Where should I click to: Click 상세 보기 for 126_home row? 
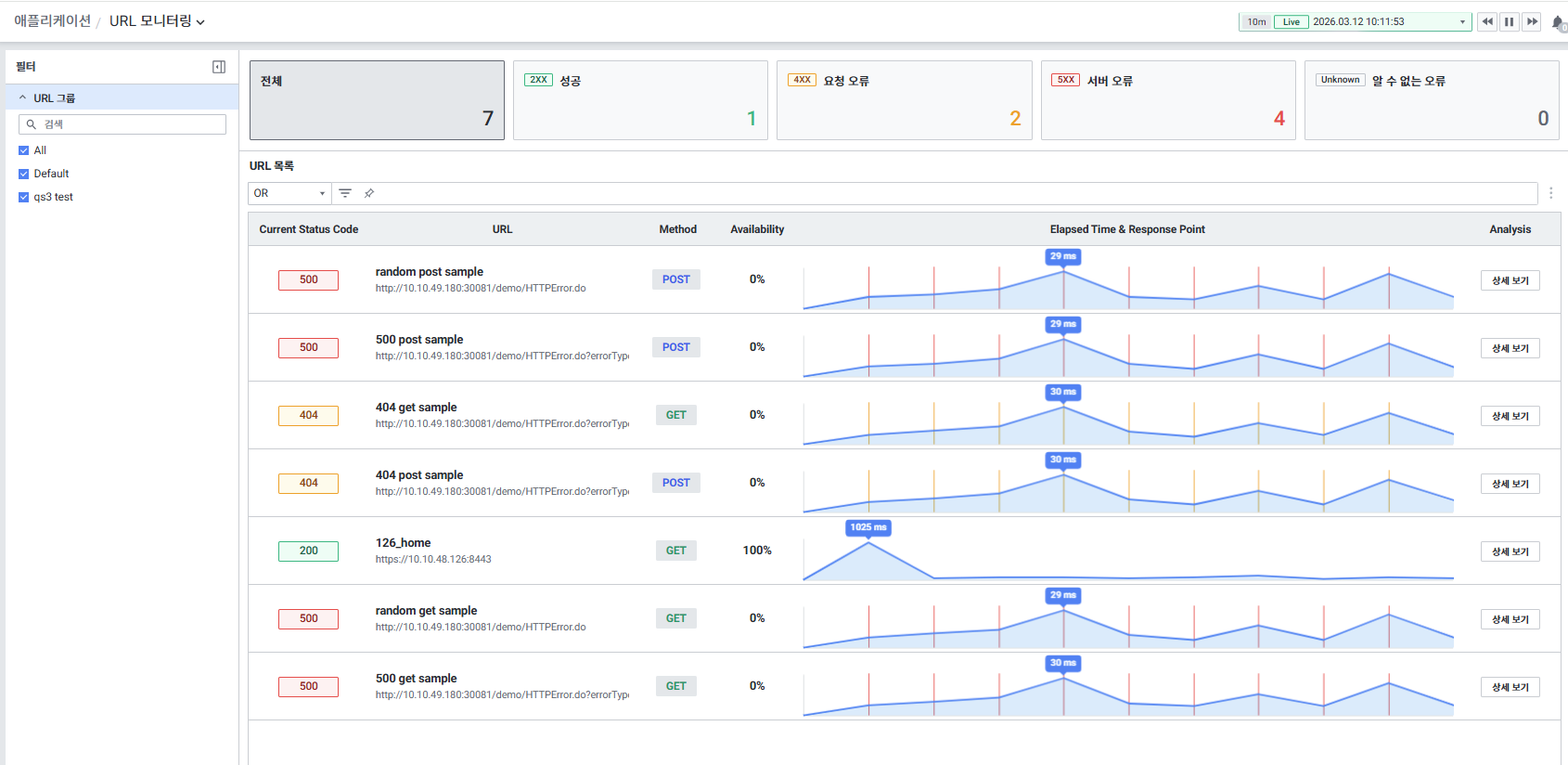coord(1510,551)
